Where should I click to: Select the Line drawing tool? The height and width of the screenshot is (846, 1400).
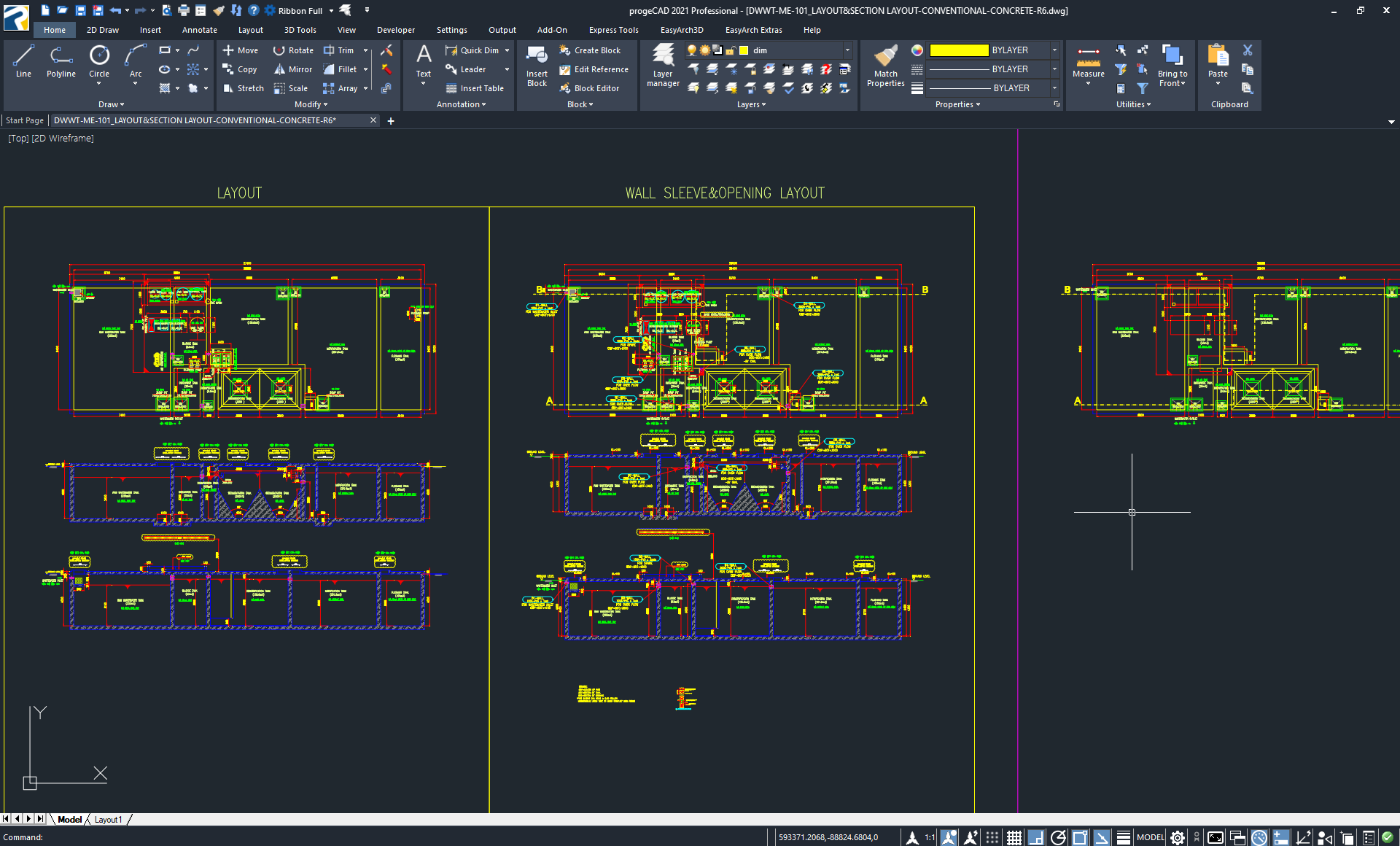click(23, 62)
